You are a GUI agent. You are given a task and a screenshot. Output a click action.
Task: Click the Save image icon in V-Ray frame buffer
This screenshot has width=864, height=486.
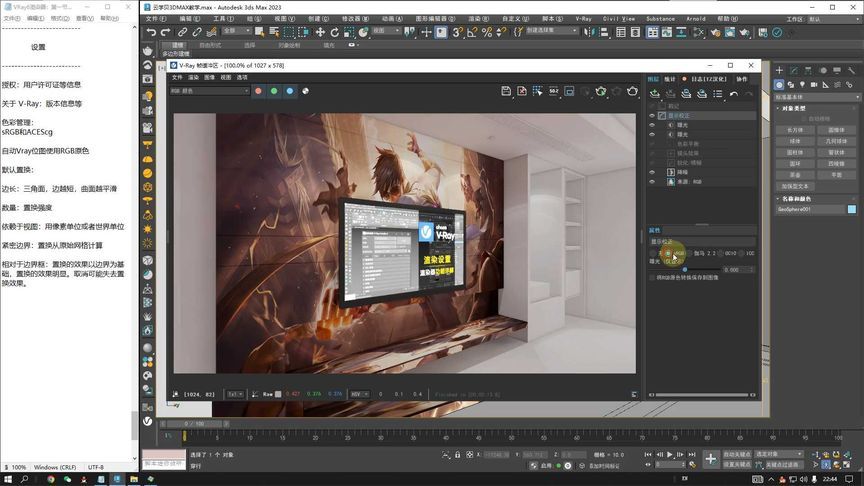[x=507, y=91]
